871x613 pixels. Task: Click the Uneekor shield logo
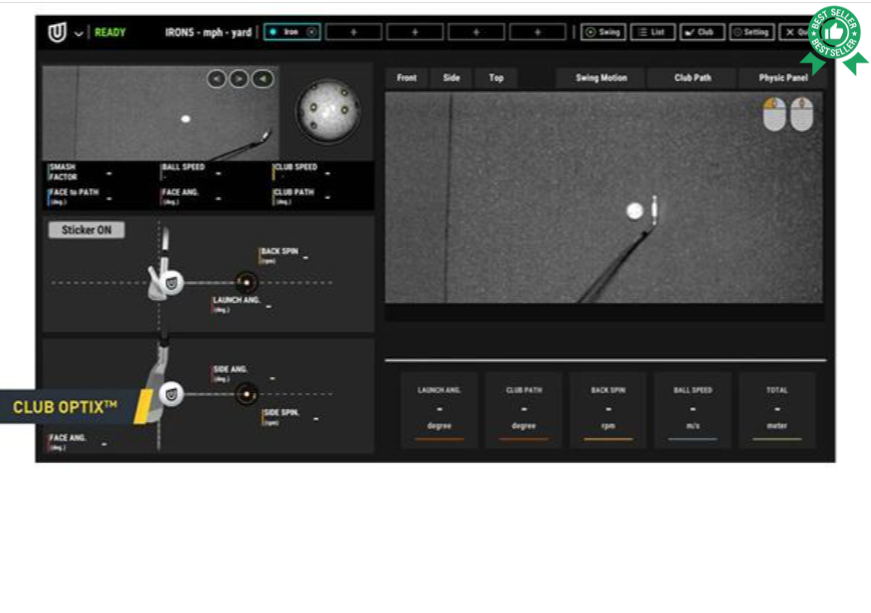[x=57, y=33]
